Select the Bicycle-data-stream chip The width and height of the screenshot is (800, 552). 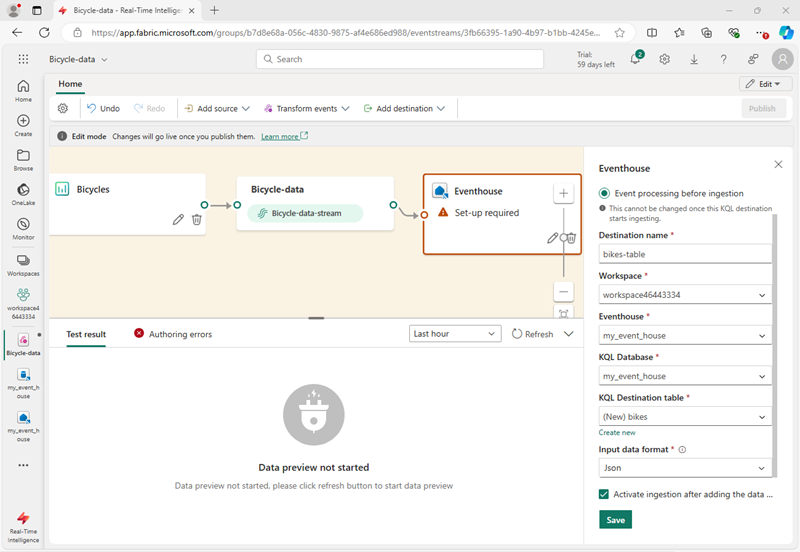click(x=305, y=213)
